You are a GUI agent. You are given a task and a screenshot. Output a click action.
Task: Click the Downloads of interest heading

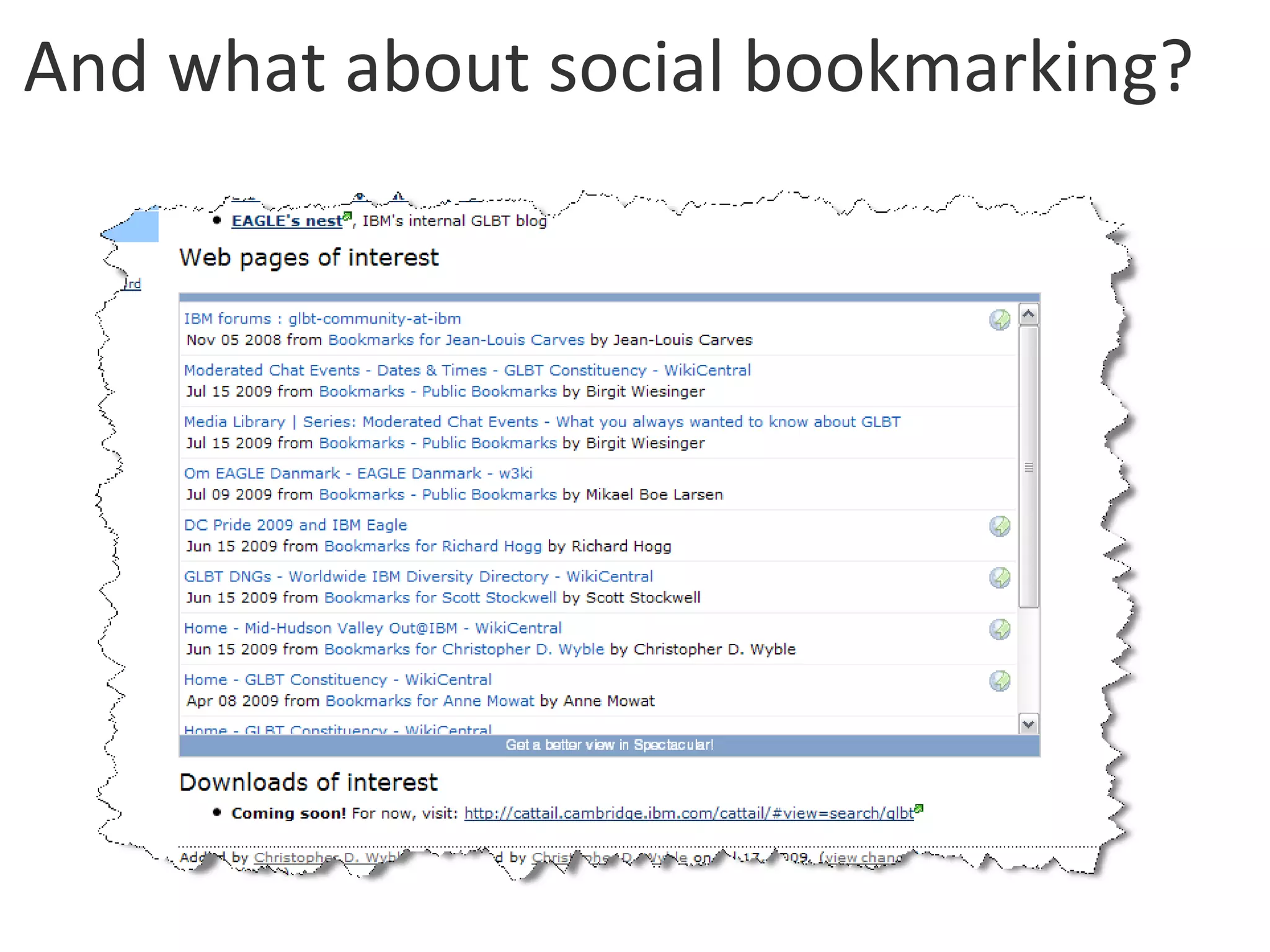coord(308,782)
